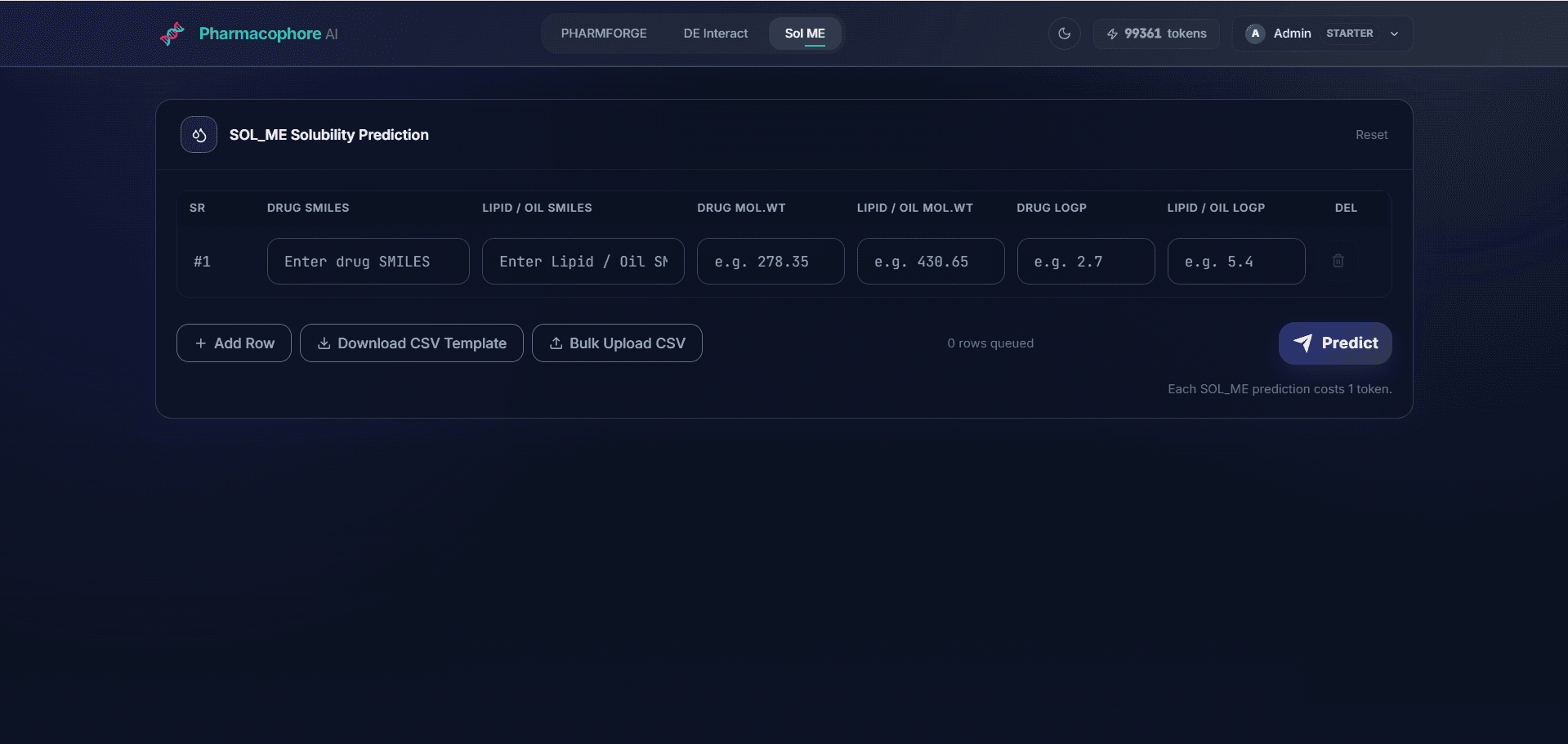Select the Sol ME tab
Image resolution: width=1568 pixels, height=744 pixels.
[805, 34]
